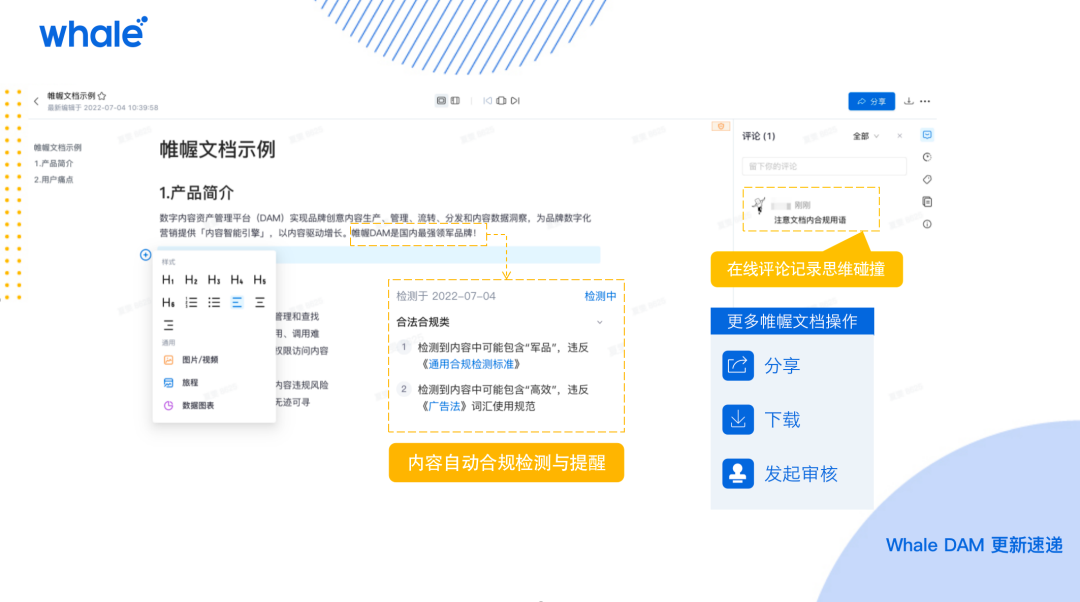Click the 1.产品简介 section heading

click(x=197, y=193)
